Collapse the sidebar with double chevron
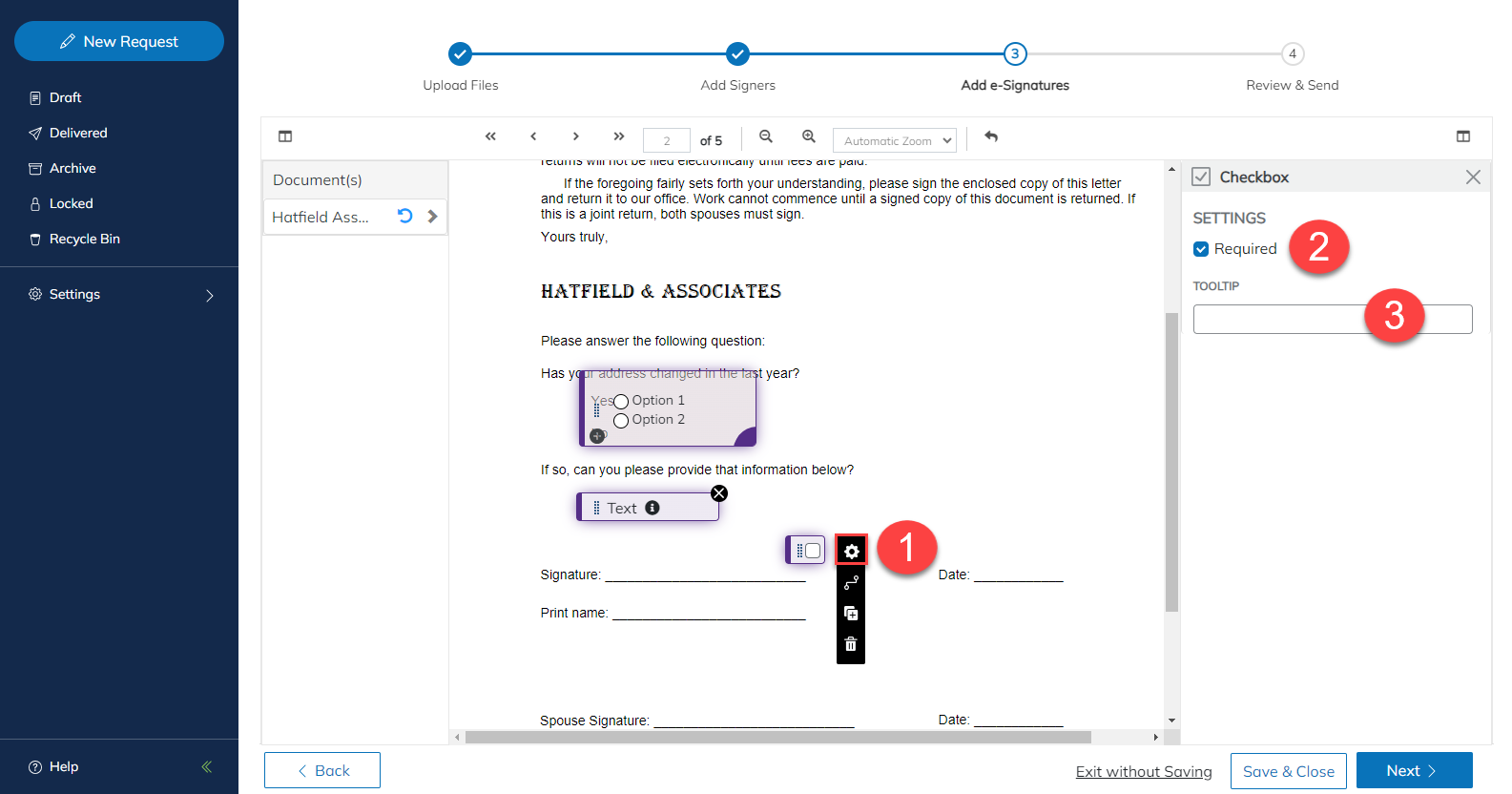 pos(207,766)
